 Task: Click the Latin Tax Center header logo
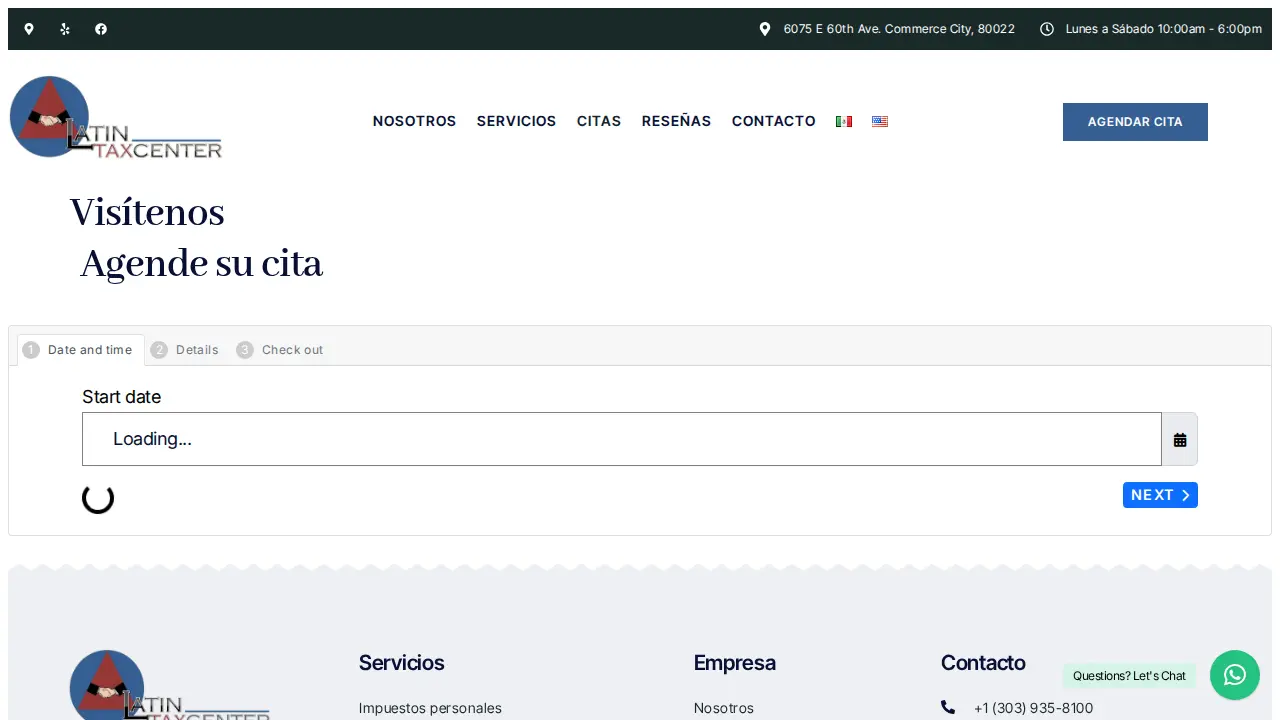pyautogui.click(x=116, y=118)
